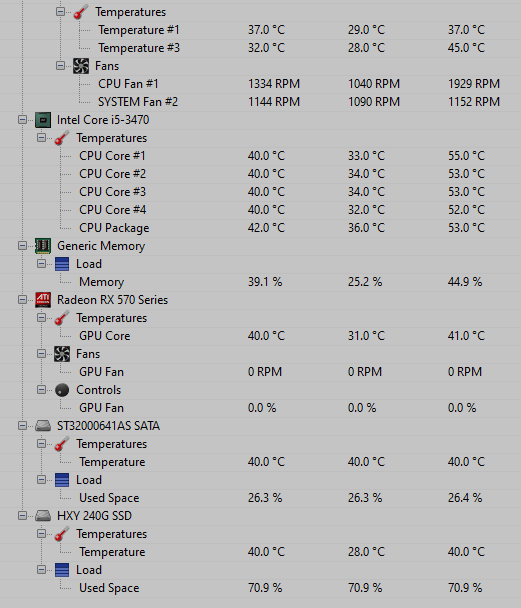521x608 pixels.
Task: Collapse the Intel Core i5-3470 node
Action: point(22,120)
